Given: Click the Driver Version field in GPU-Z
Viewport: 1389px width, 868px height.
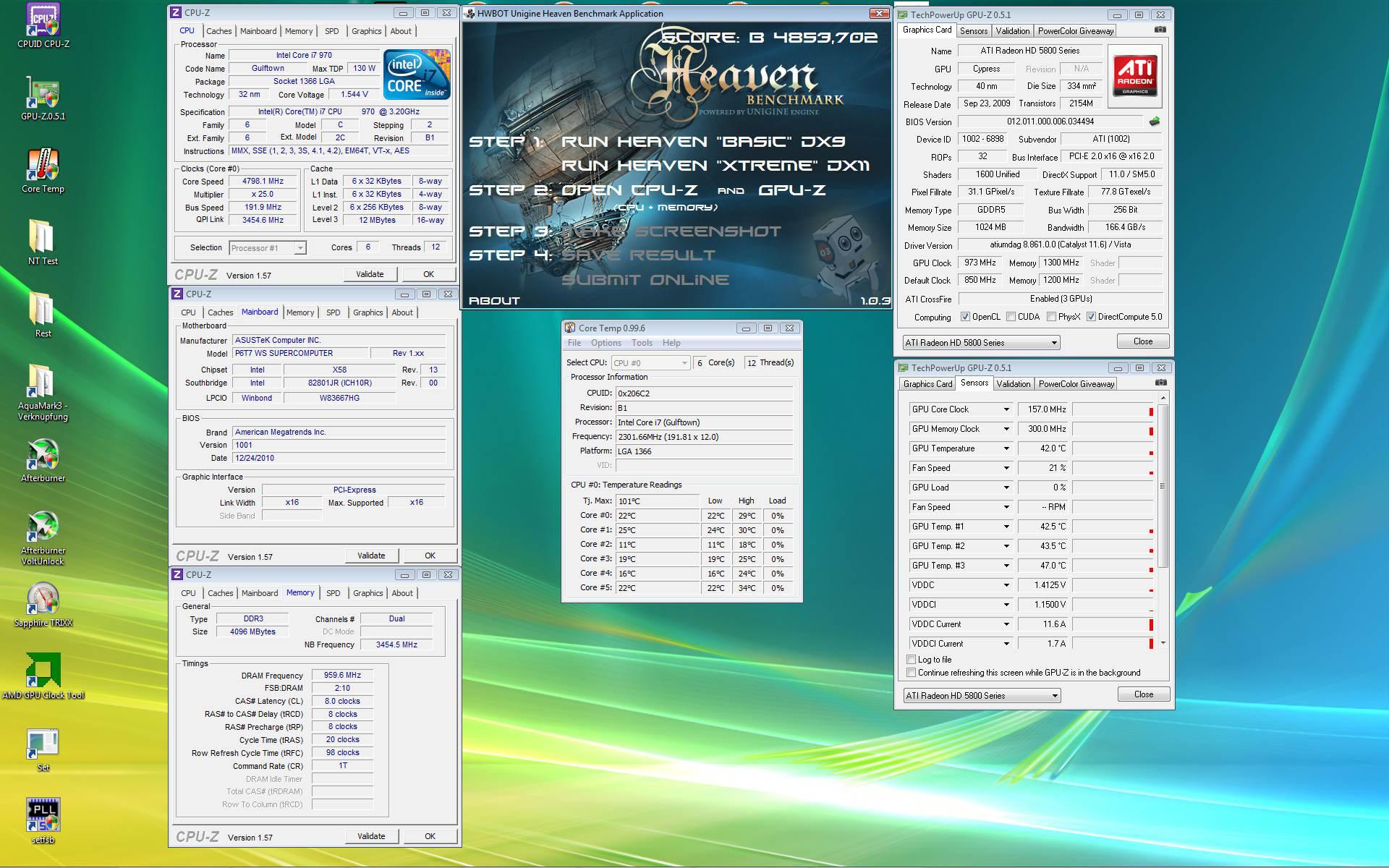Looking at the screenshot, I should [1060, 245].
